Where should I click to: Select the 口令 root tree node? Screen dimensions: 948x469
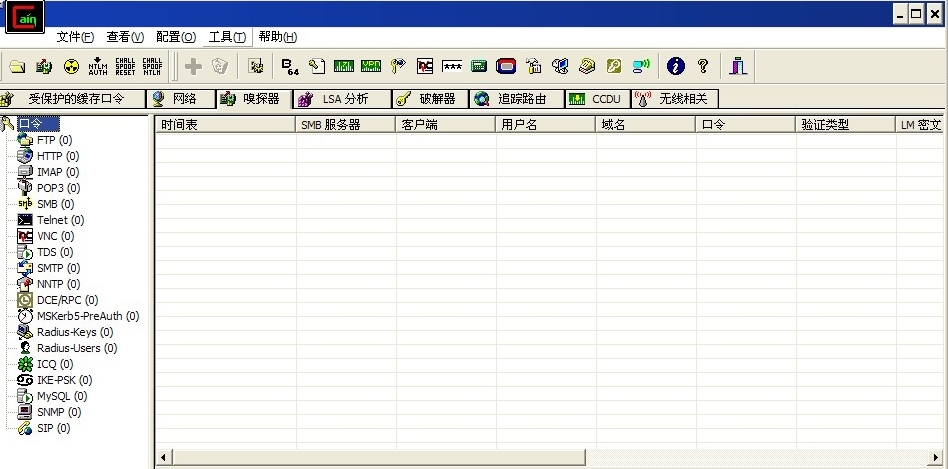(38, 124)
